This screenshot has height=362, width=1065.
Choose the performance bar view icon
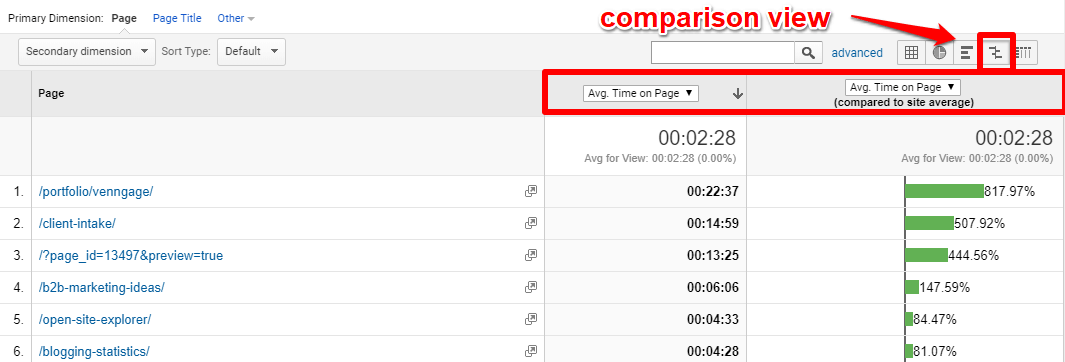pyautogui.click(x=967, y=52)
